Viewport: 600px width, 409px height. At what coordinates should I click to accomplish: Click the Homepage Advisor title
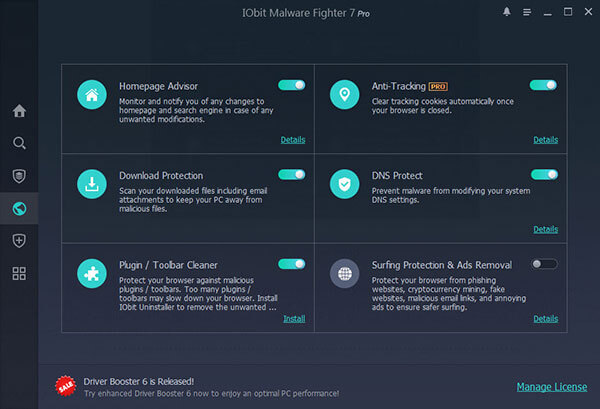coord(158,86)
